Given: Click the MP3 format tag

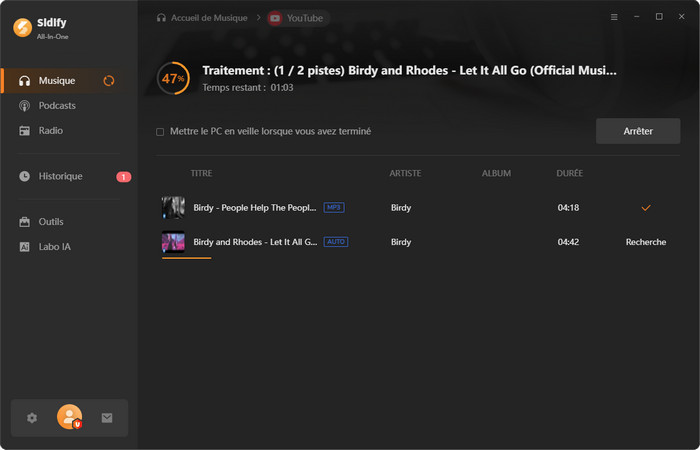Looking at the screenshot, I should pyautogui.click(x=334, y=208).
